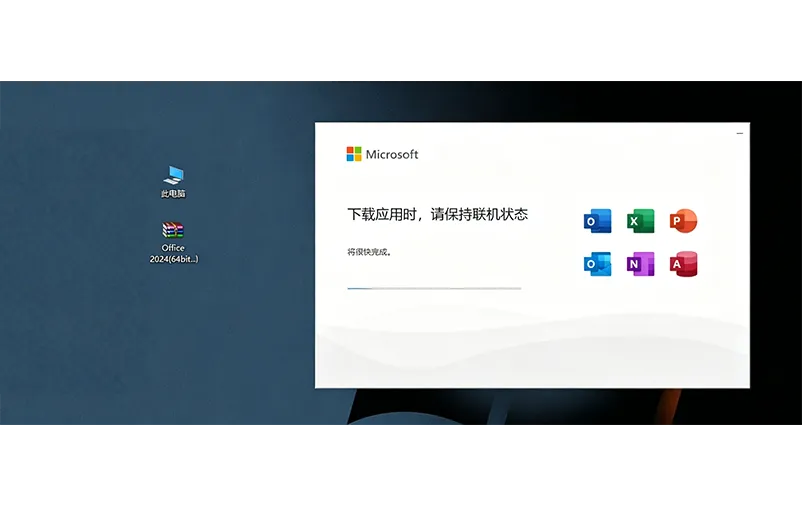Click the Outlook icon in the top row
Screen dimensions: 802x506
(x=597, y=221)
